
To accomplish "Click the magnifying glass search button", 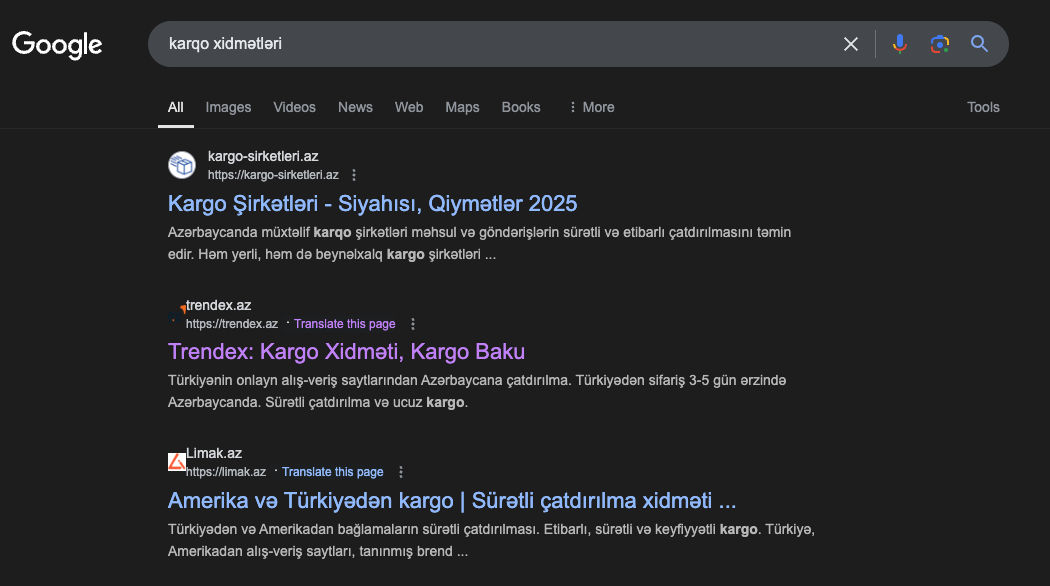I will tap(979, 44).
